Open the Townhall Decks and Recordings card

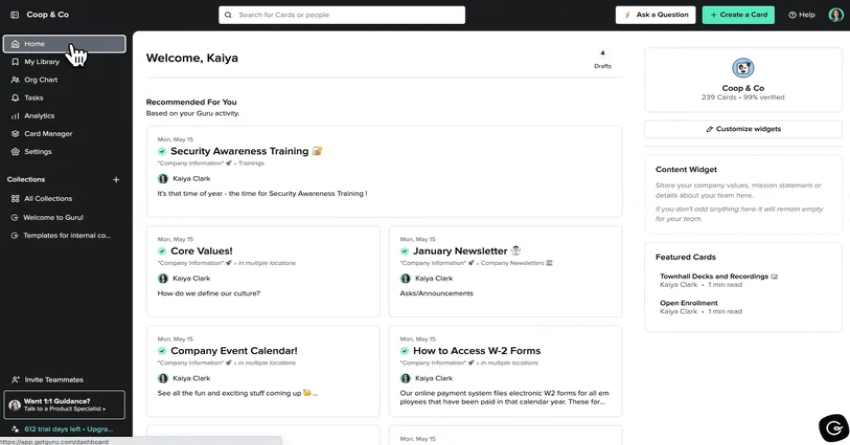[x=714, y=276]
